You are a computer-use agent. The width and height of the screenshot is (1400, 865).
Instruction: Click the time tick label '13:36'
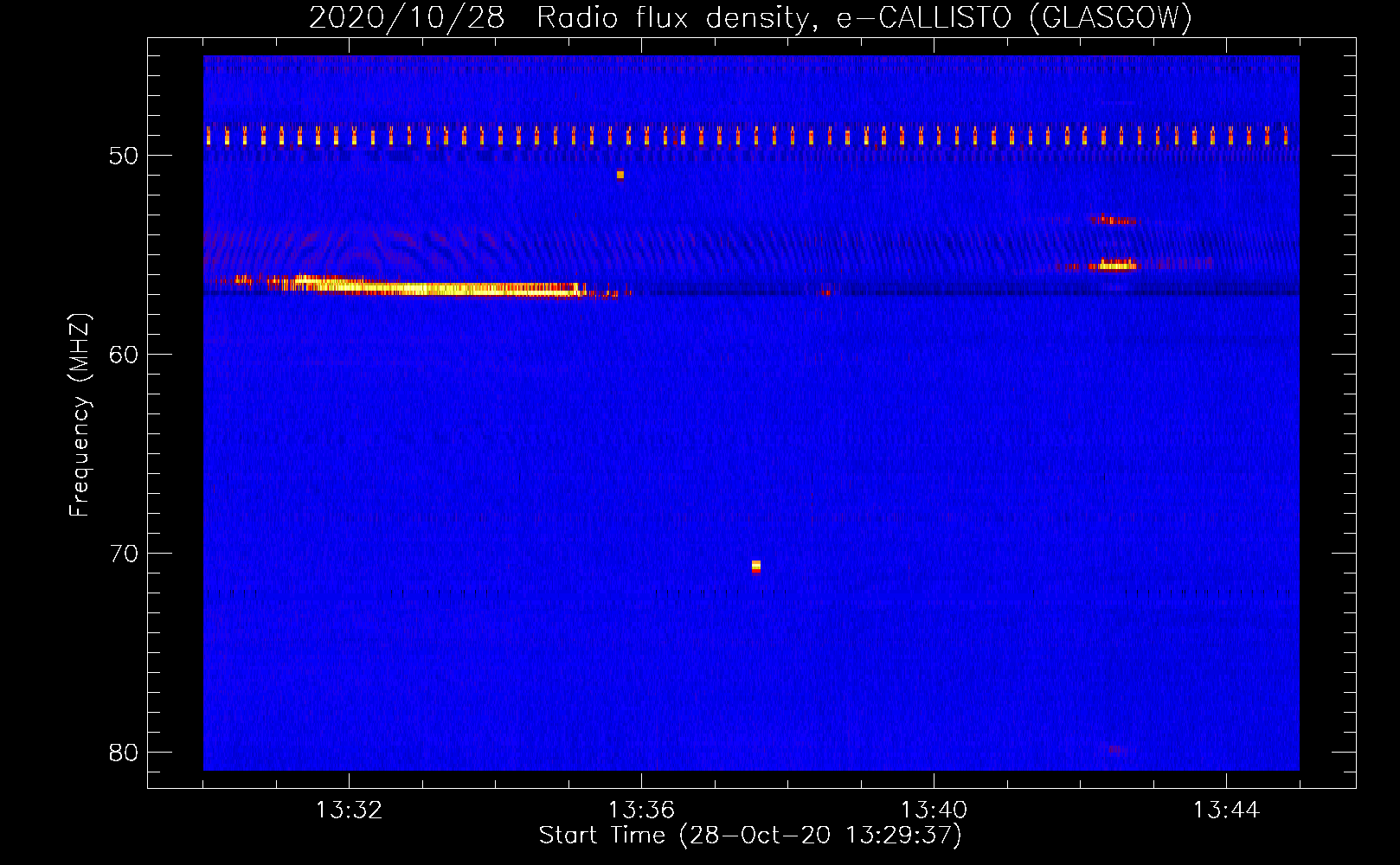pos(641,811)
